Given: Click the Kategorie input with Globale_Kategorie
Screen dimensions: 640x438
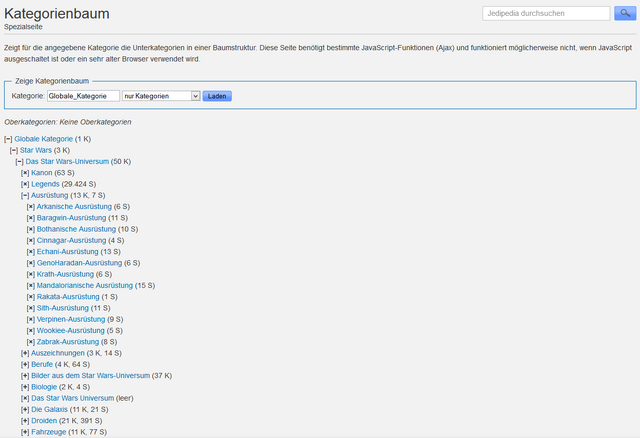Looking at the screenshot, I should point(83,96).
